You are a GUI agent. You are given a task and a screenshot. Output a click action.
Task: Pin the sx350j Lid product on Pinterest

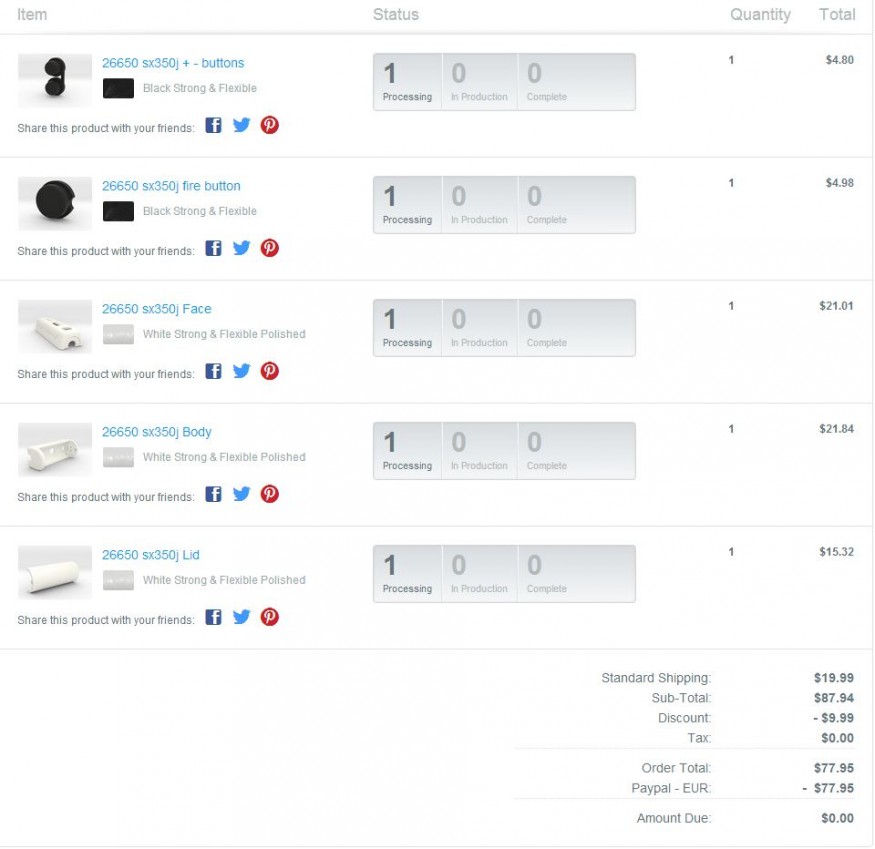(269, 617)
